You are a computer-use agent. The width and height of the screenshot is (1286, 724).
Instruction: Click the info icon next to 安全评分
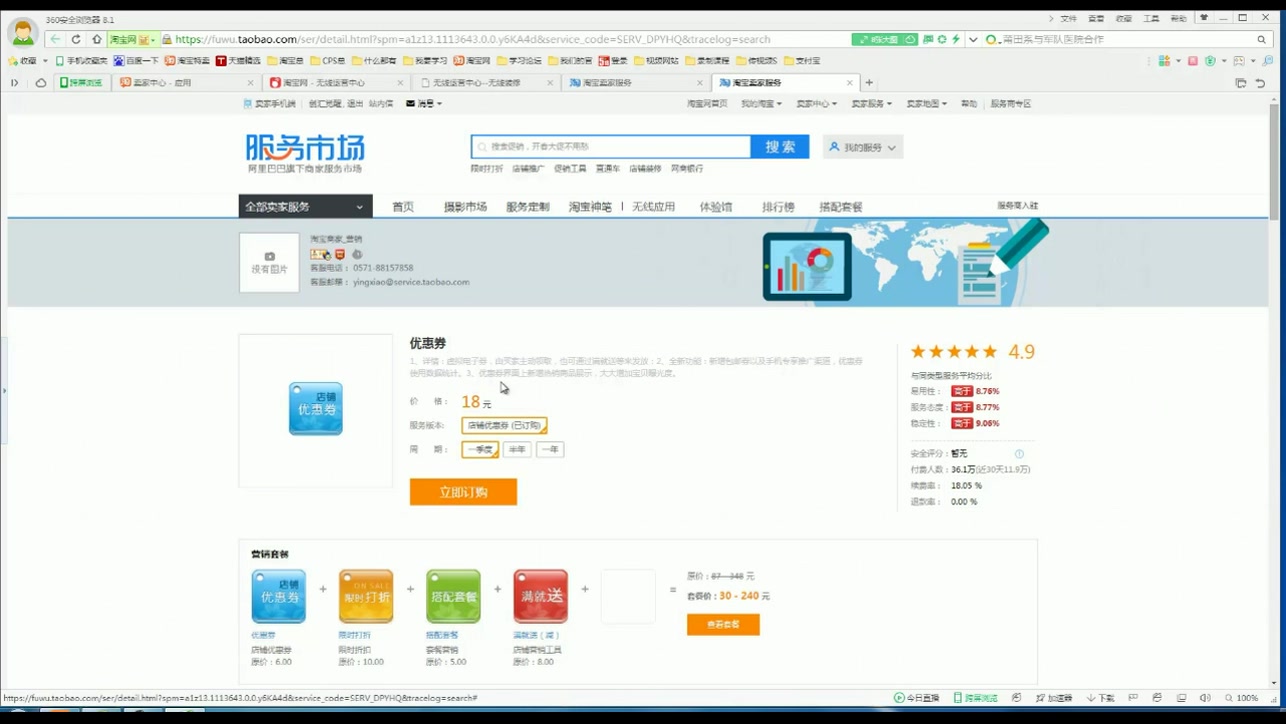point(1019,454)
